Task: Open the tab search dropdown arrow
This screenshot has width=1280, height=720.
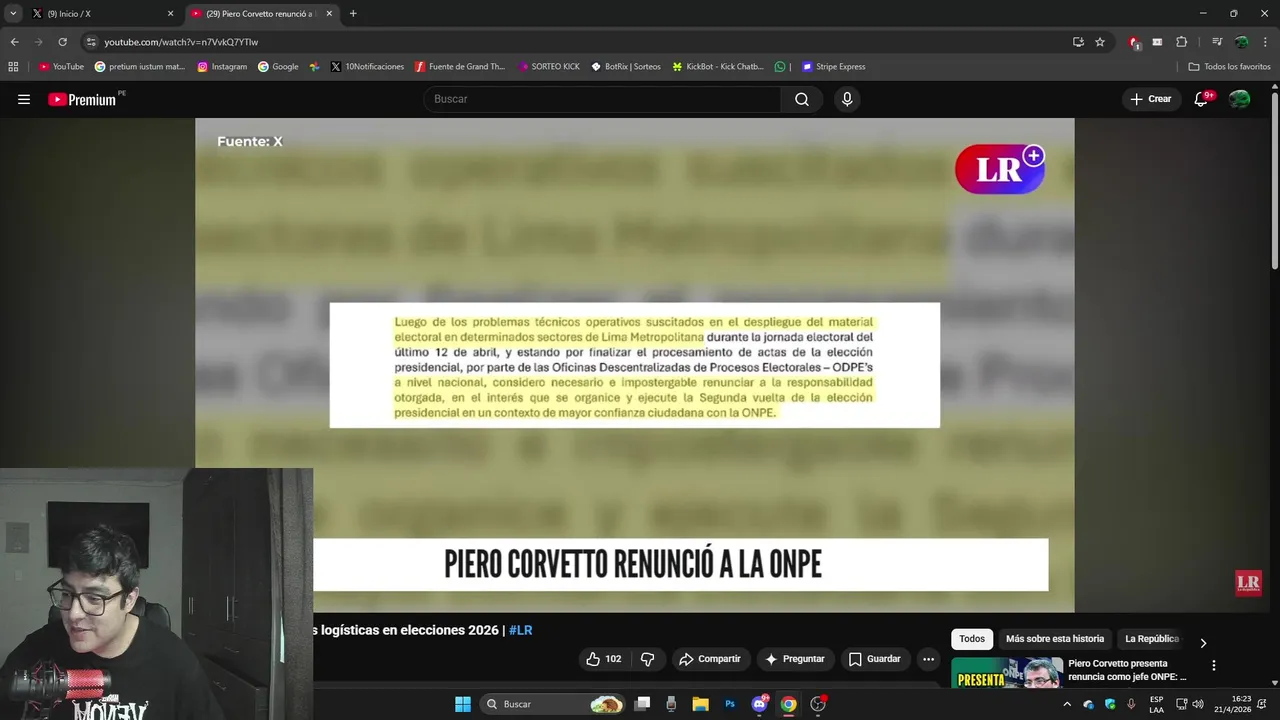Action: click(x=13, y=13)
